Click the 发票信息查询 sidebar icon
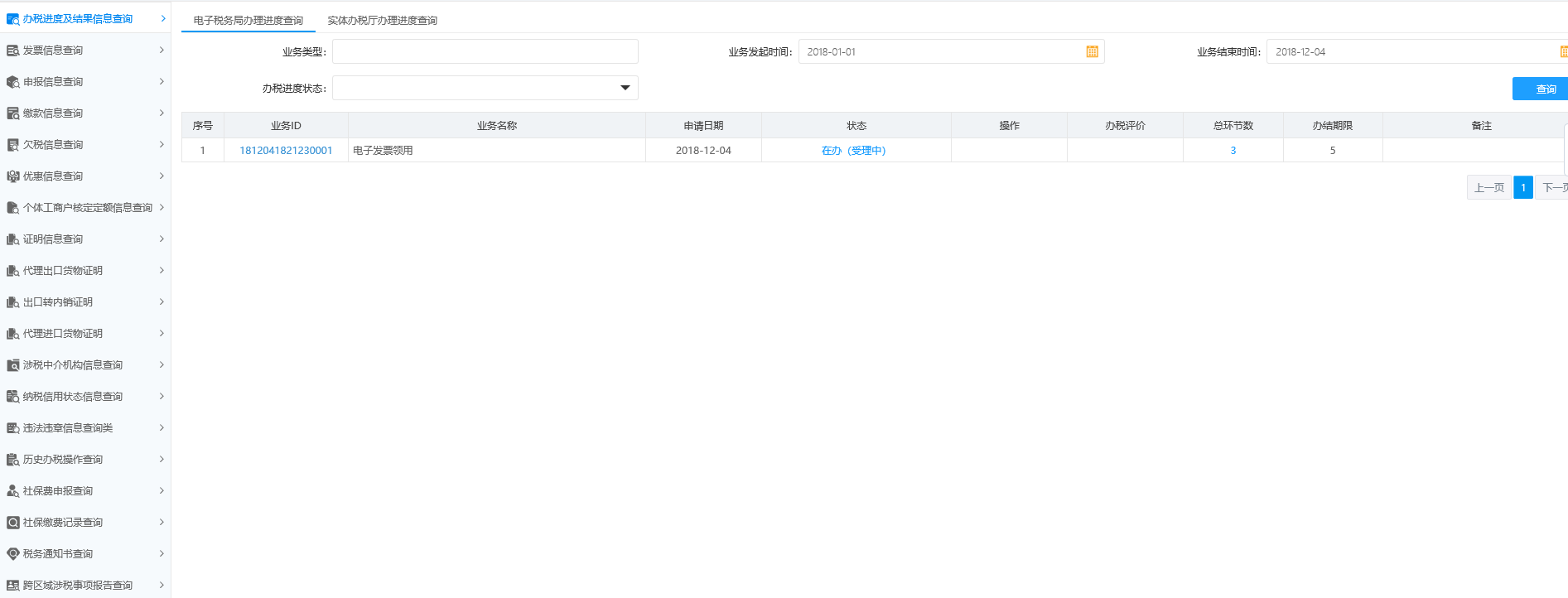Screen dimensions: 1568x598 12,51
